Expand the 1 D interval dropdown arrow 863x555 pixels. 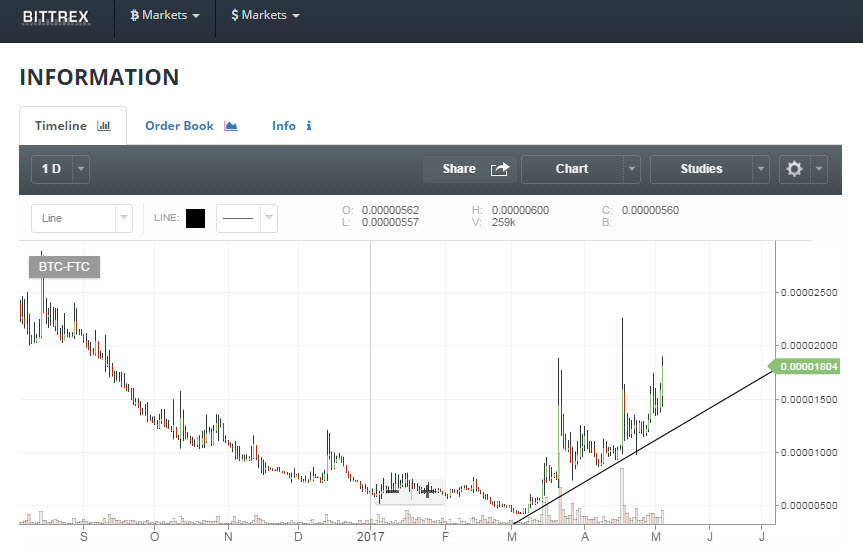pos(81,169)
